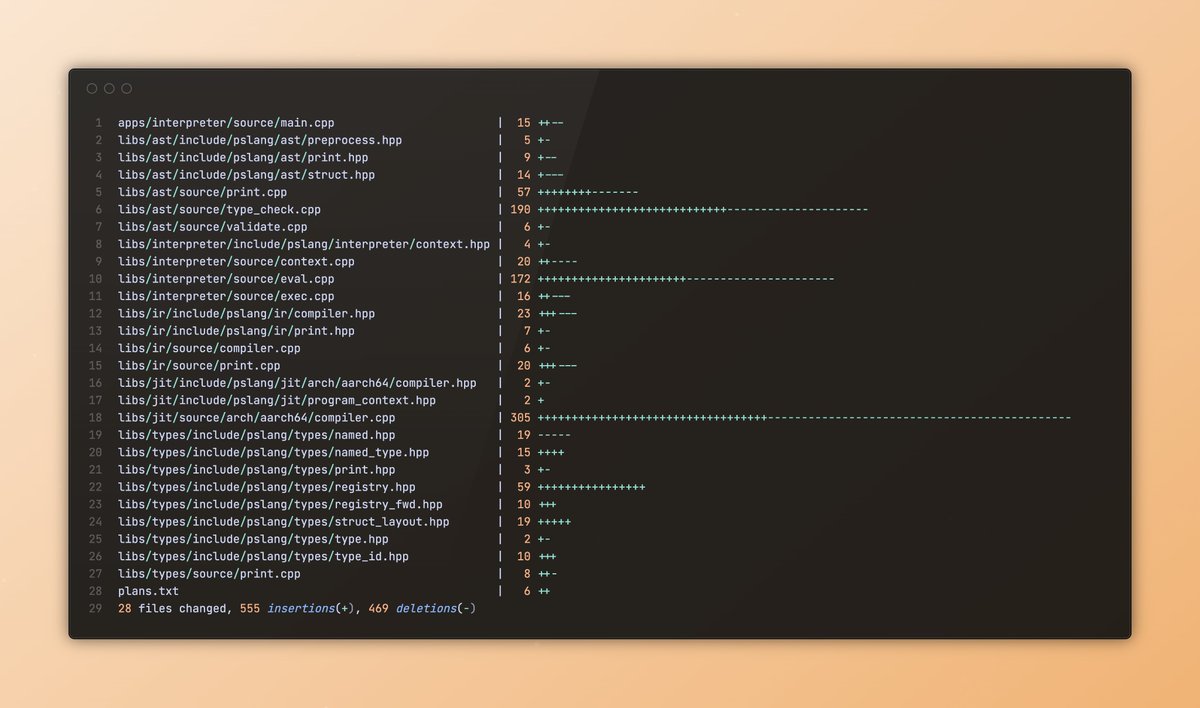Select libs/ast/include/pslang/ast/print.hpp path
Image resolution: width=1200 pixels, height=708 pixels.
click(x=243, y=157)
